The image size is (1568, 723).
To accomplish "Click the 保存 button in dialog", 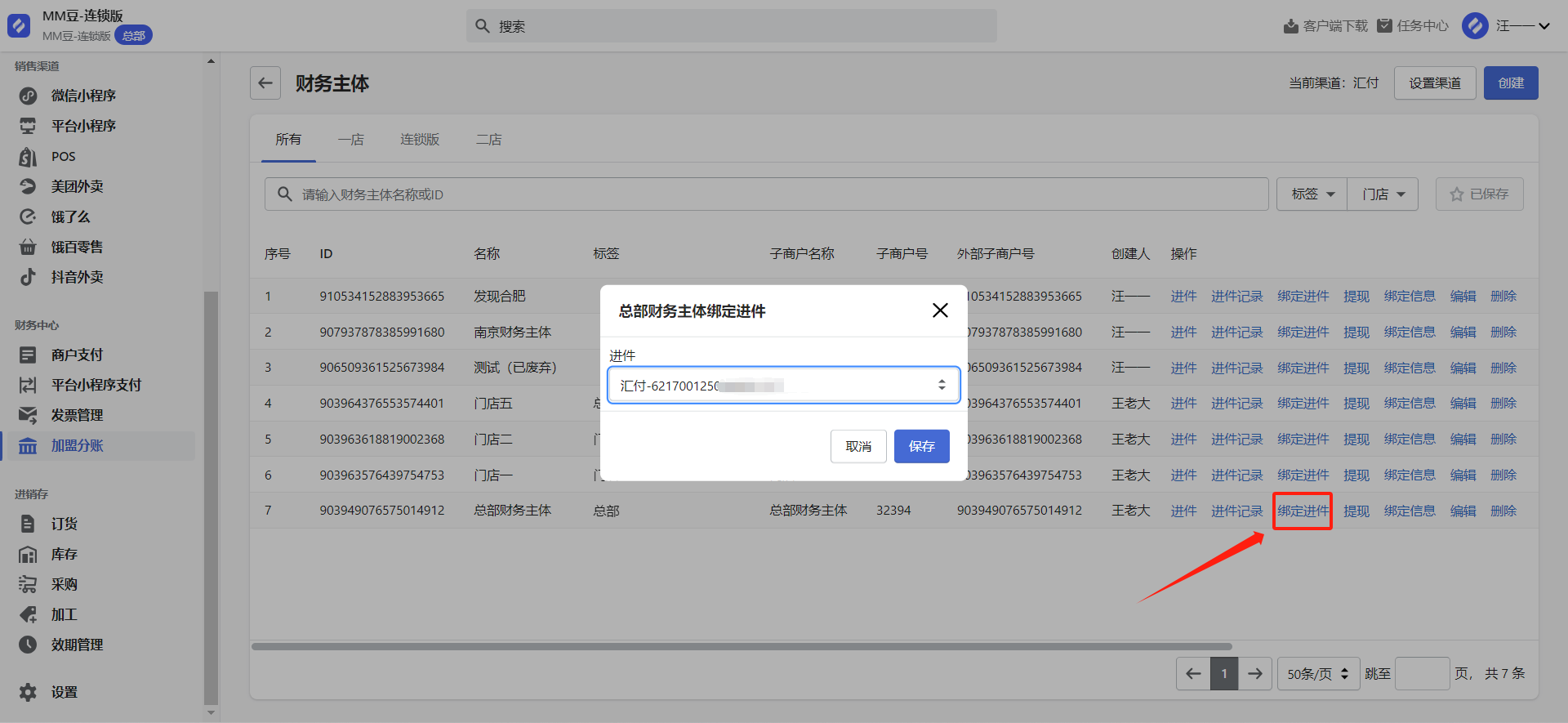I will [921, 446].
